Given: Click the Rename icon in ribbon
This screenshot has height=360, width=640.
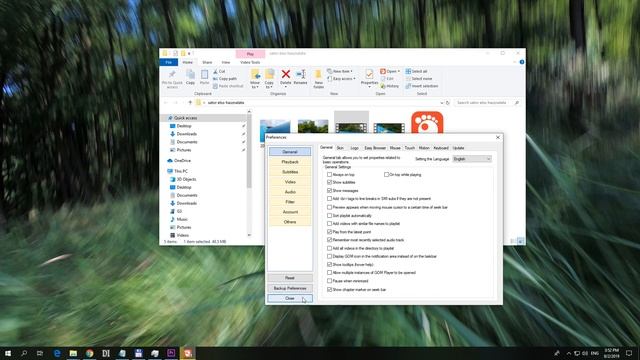Looking at the screenshot, I should (x=300, y=74).
